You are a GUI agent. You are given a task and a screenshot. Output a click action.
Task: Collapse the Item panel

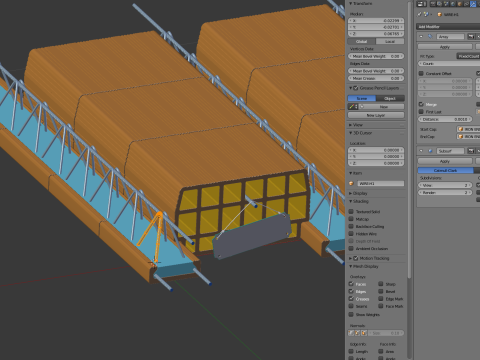coord(351,173)
